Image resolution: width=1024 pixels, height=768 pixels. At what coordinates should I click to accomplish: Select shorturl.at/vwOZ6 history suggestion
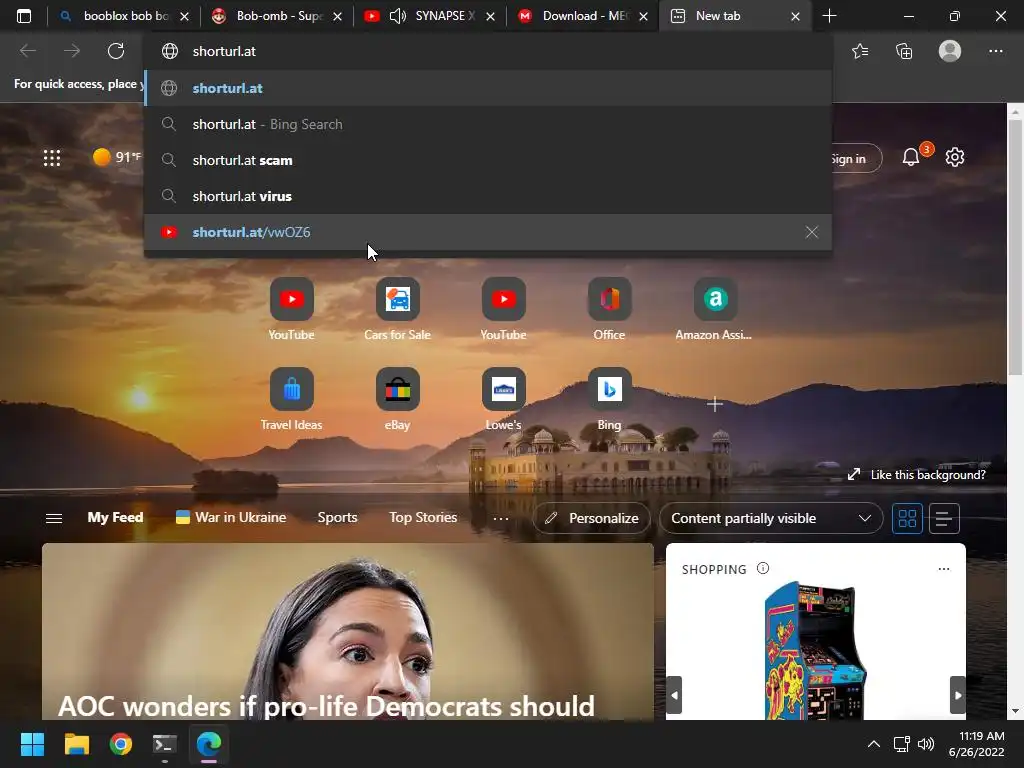(487, 232)
